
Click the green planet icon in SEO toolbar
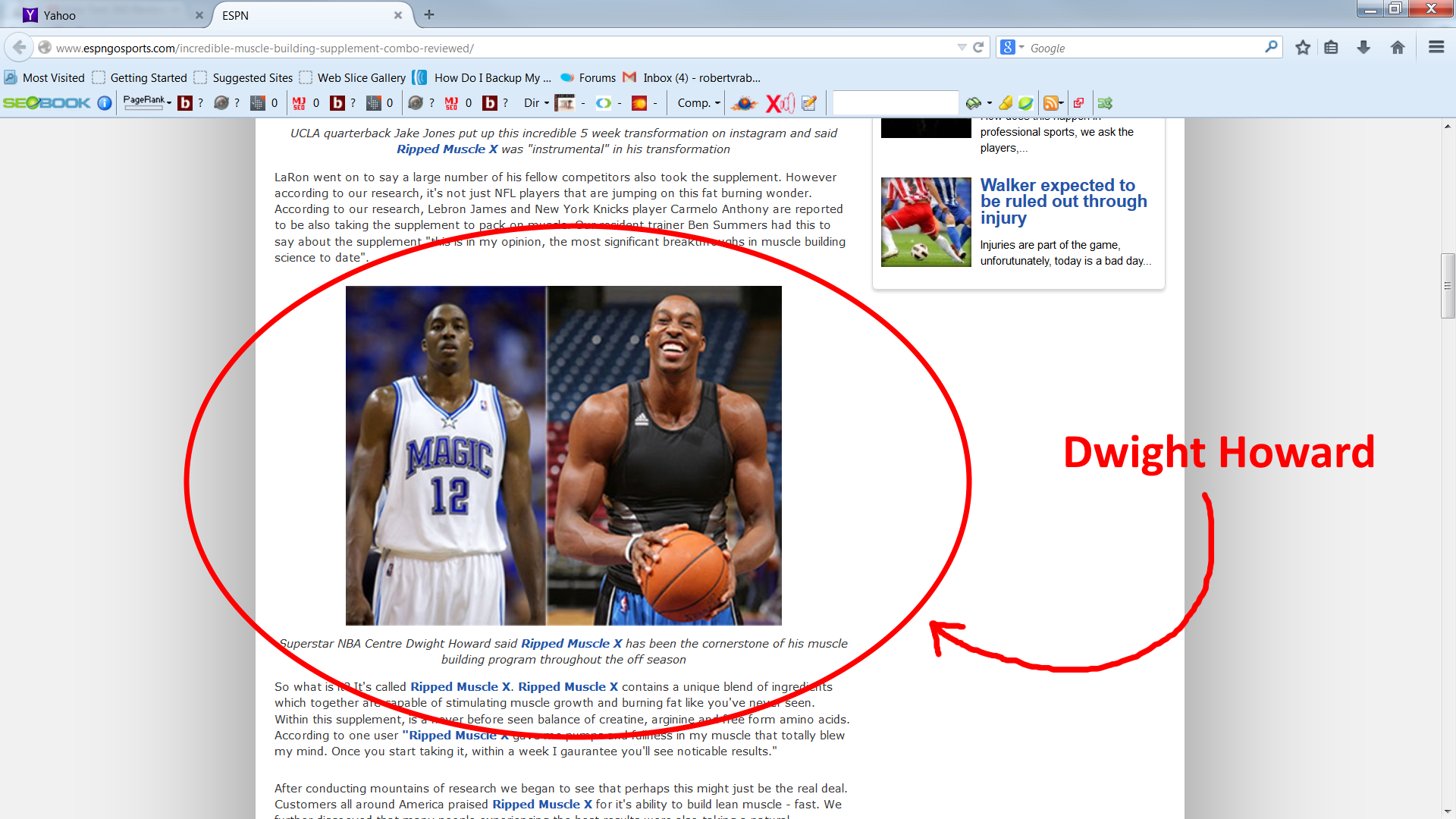pyautogui.click(x=1025, y=103)
